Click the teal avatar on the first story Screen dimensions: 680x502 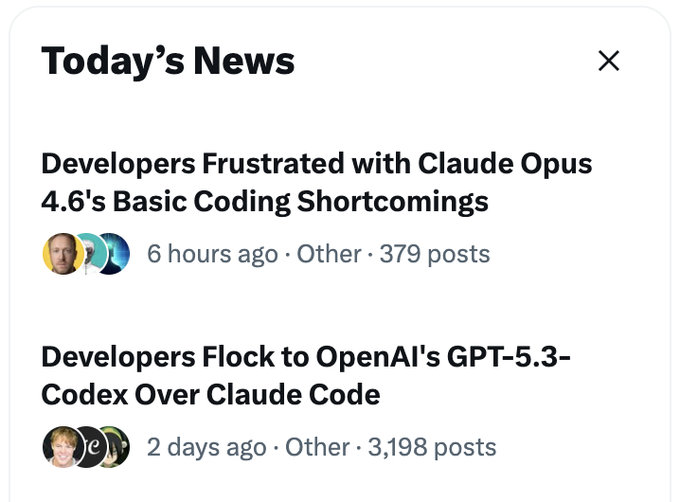point(88,254)
